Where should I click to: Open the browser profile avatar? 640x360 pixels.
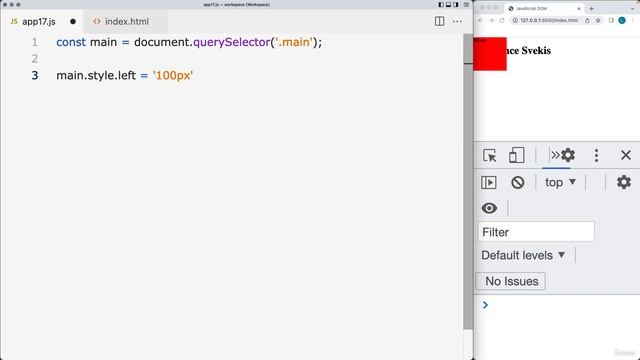click(622, 20)
